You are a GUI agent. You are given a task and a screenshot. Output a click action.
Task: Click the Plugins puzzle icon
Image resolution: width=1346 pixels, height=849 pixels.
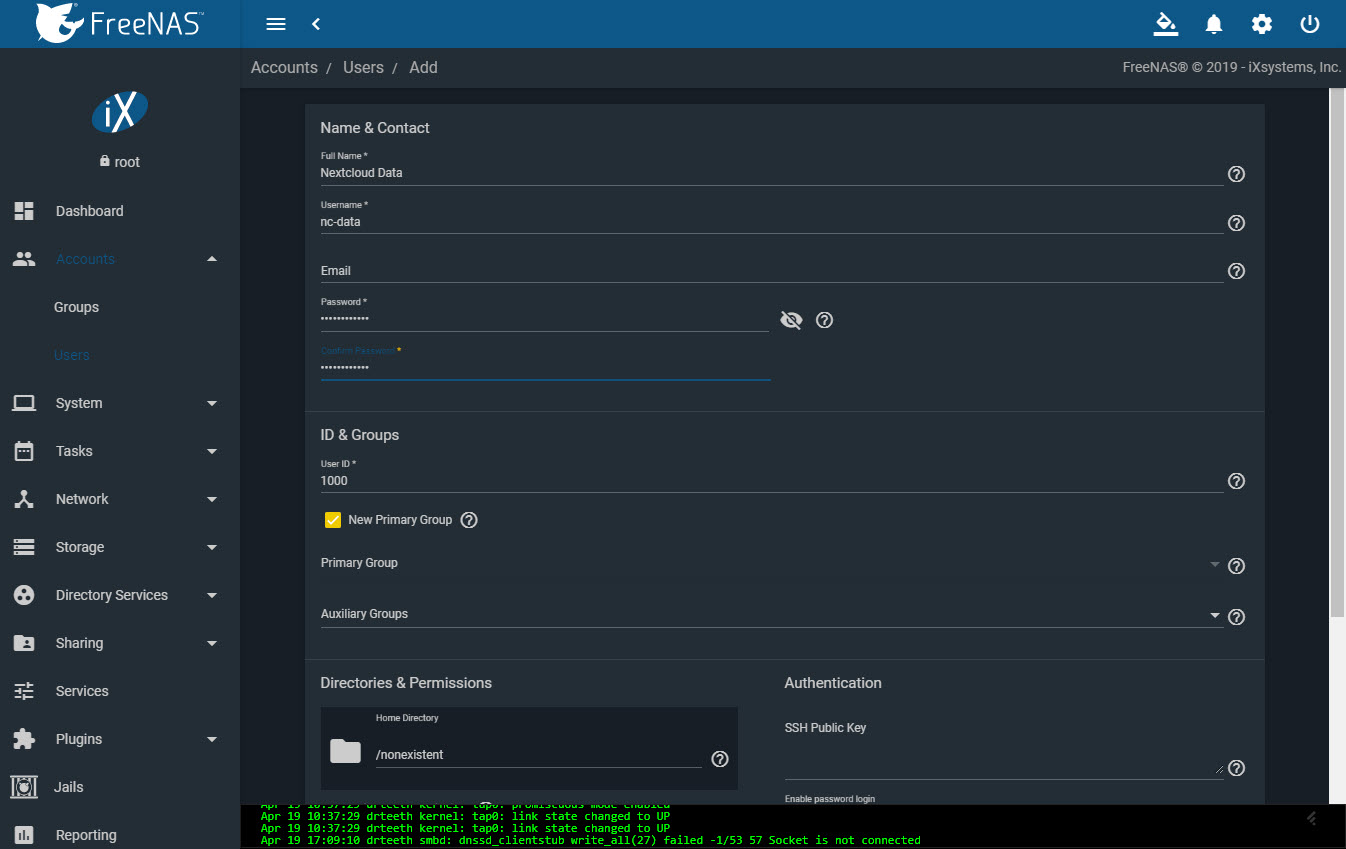[24, 739]
